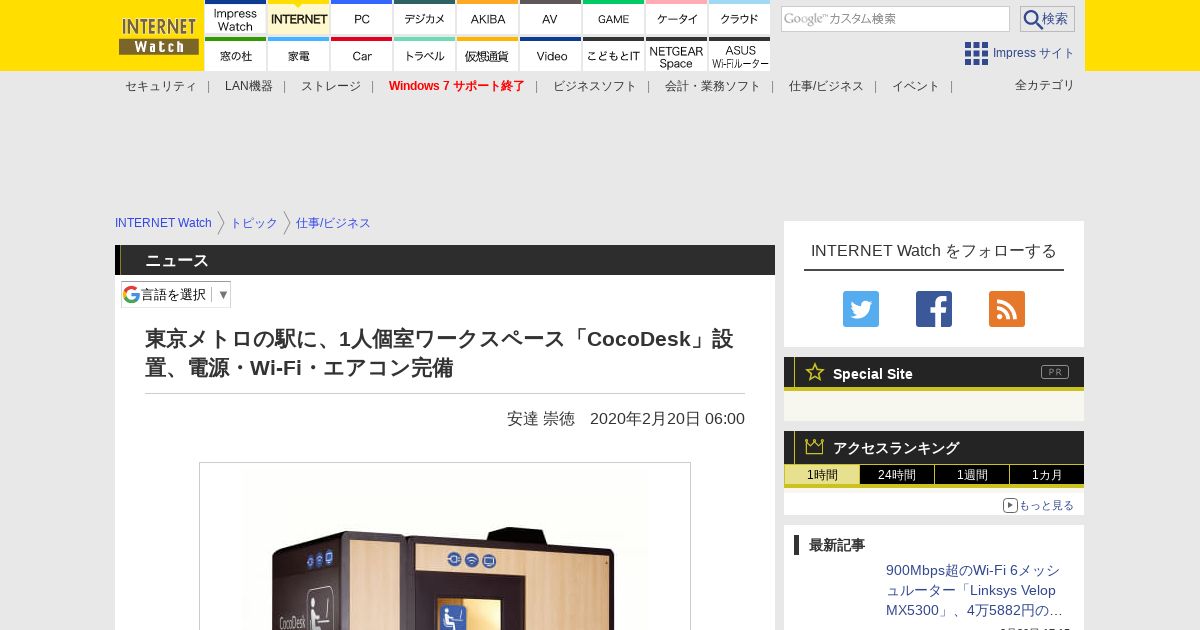
Task: Open the NETGEAR Space nav tab
Action: click(x=676, y=54)
